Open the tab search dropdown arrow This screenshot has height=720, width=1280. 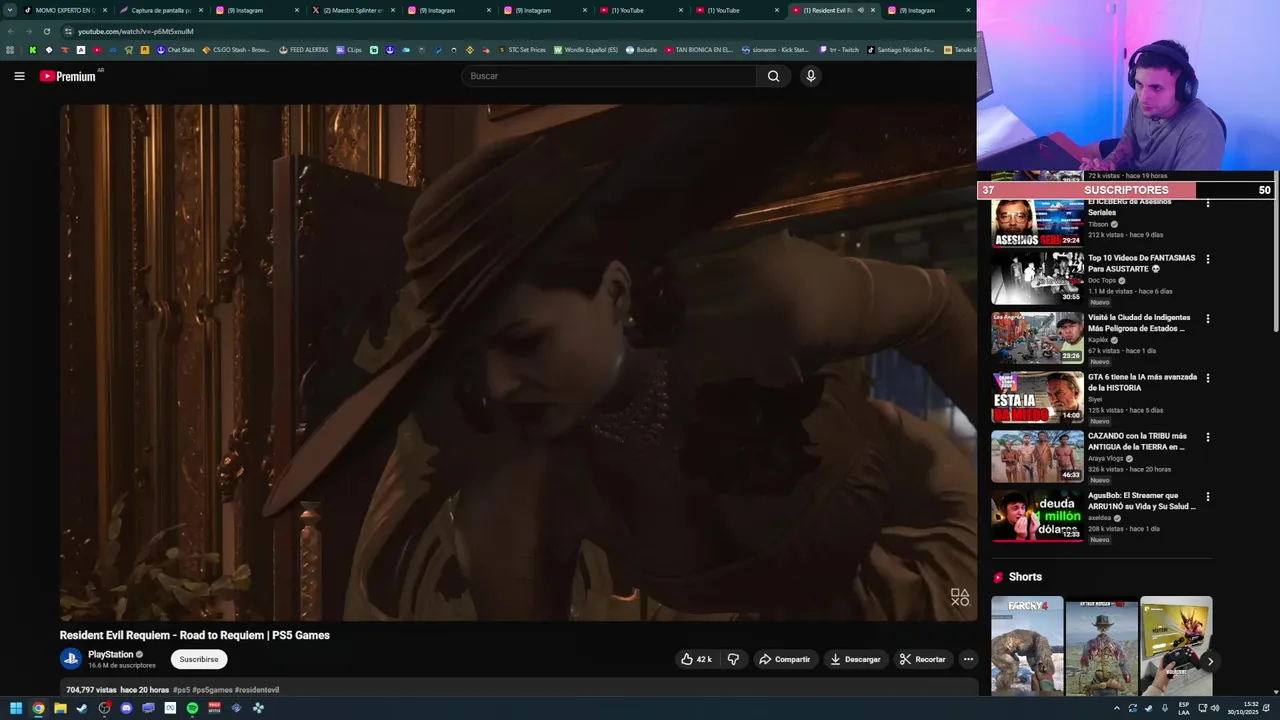pos(9,10)
